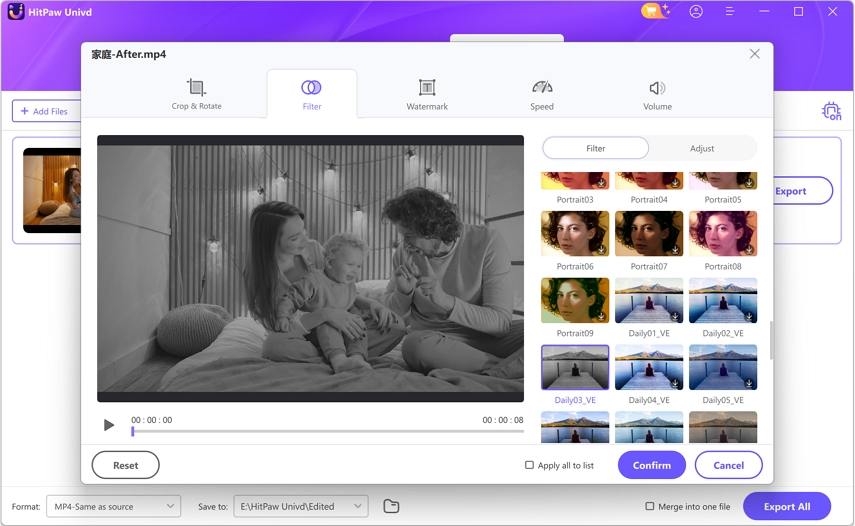Open the Crop & Rotate tool
This screenshot has height=526, width=855.
coord(196,94)
